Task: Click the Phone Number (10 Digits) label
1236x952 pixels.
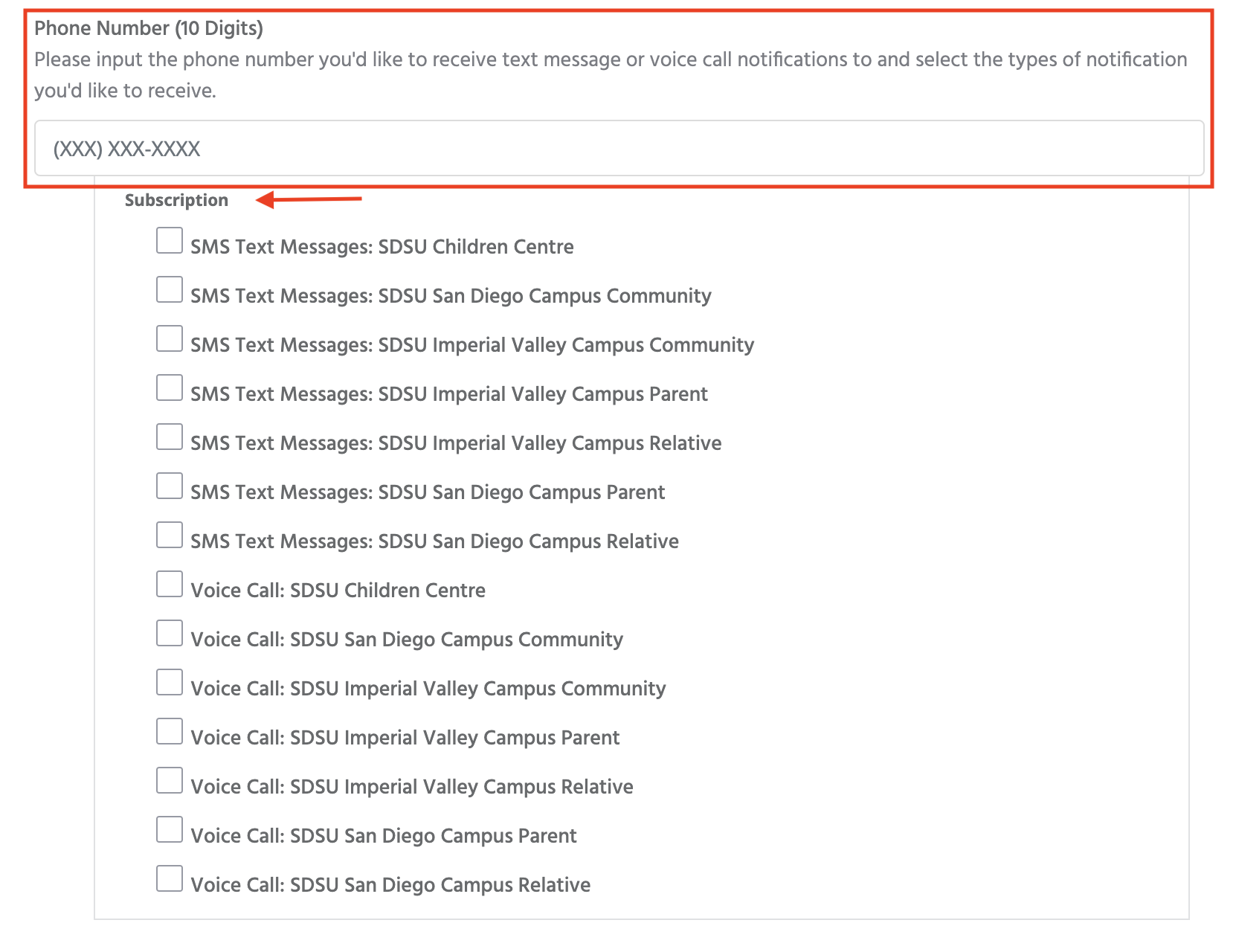Action: [x=149, y=28]
